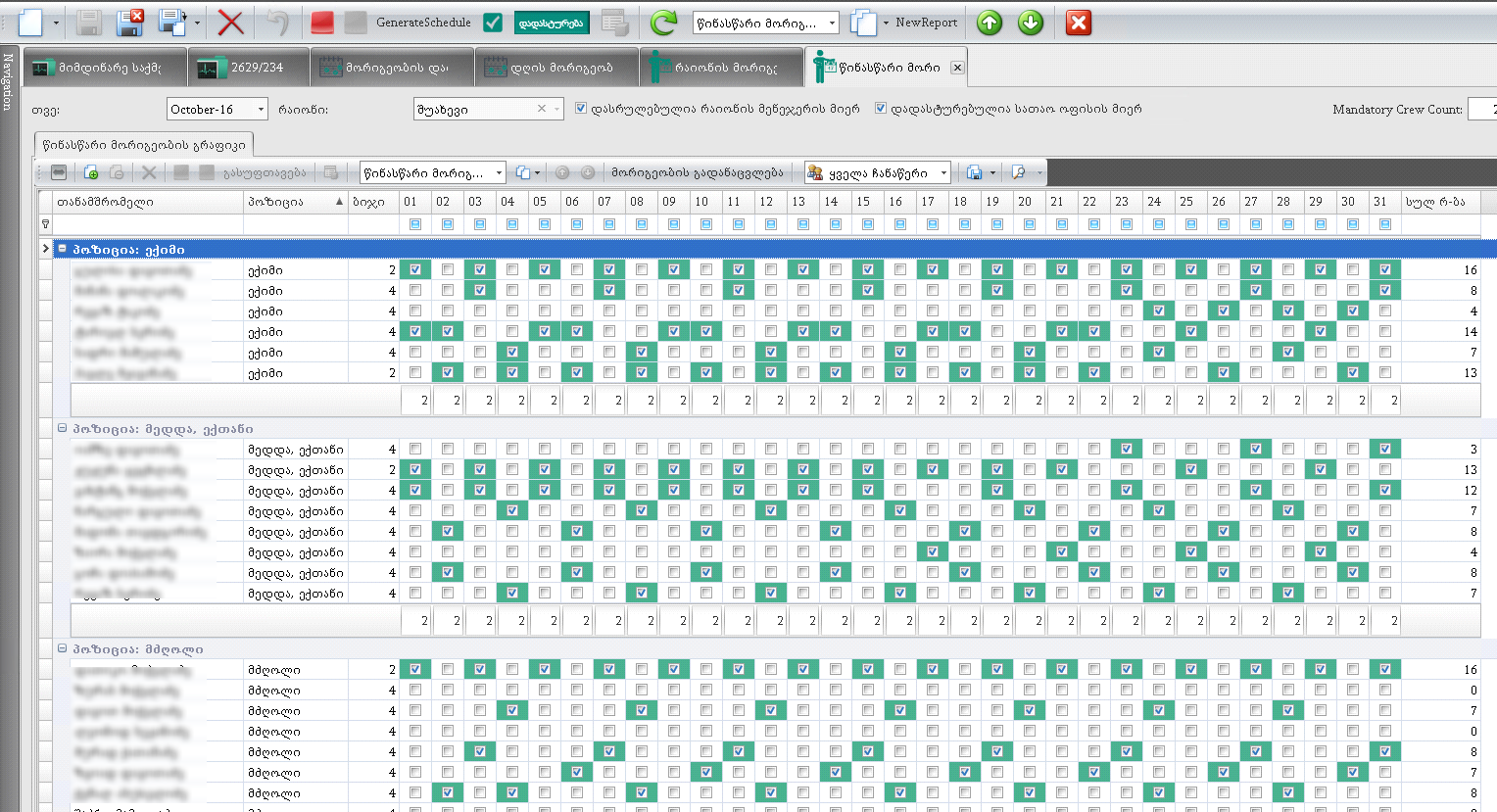Click the გასუფთავება button

point(264,172)
